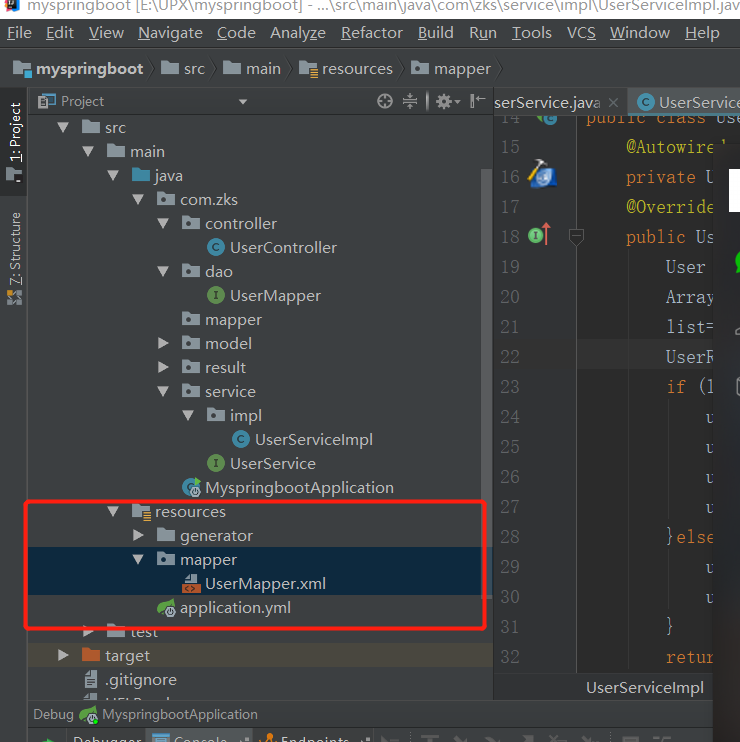Expand the result package arrow

[x=163, y=367]
